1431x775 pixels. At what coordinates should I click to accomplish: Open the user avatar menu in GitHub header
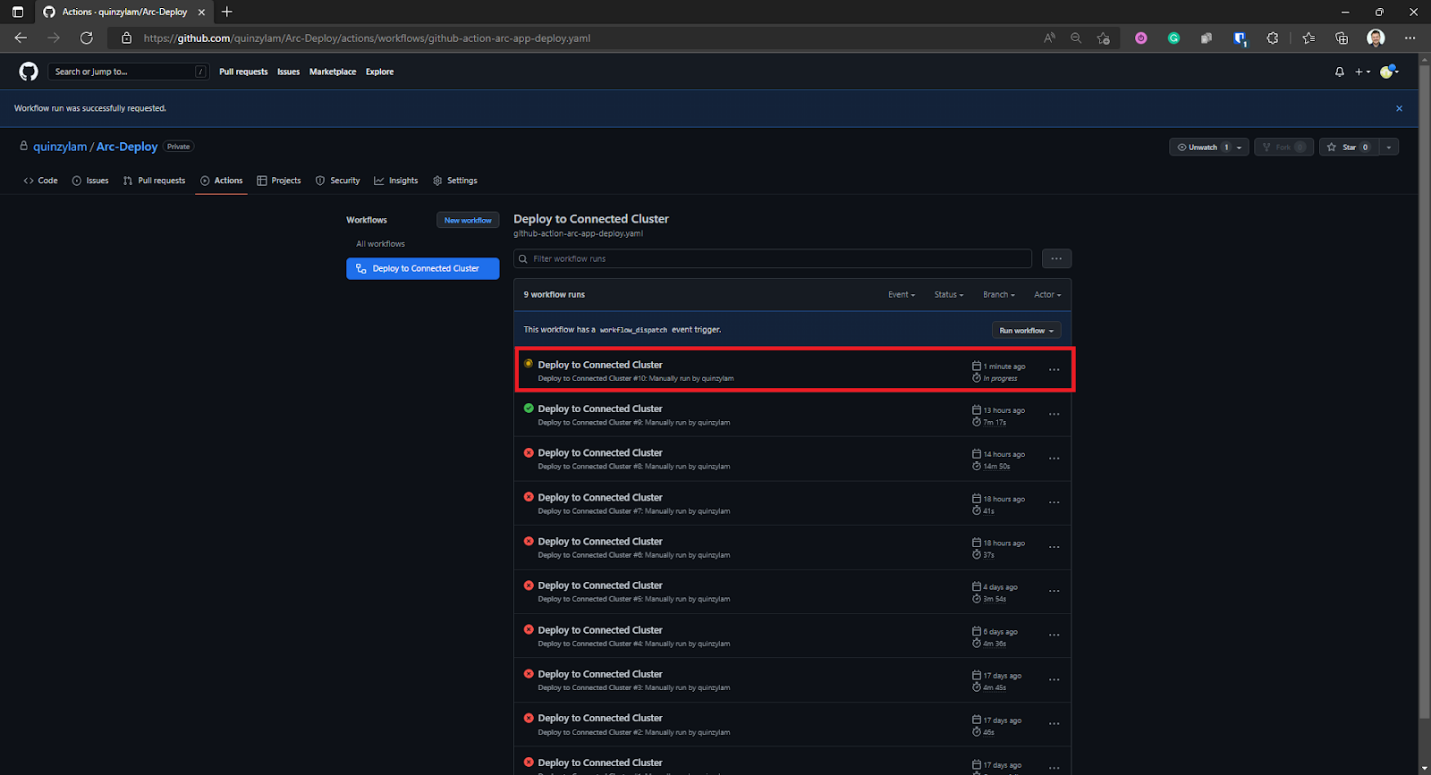[1389, 72]
